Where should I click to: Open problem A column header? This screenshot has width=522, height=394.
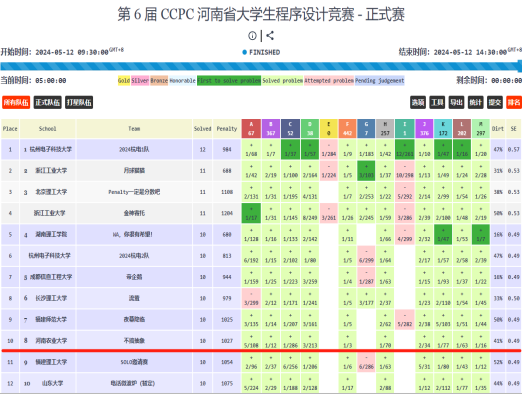pos(251,129)
